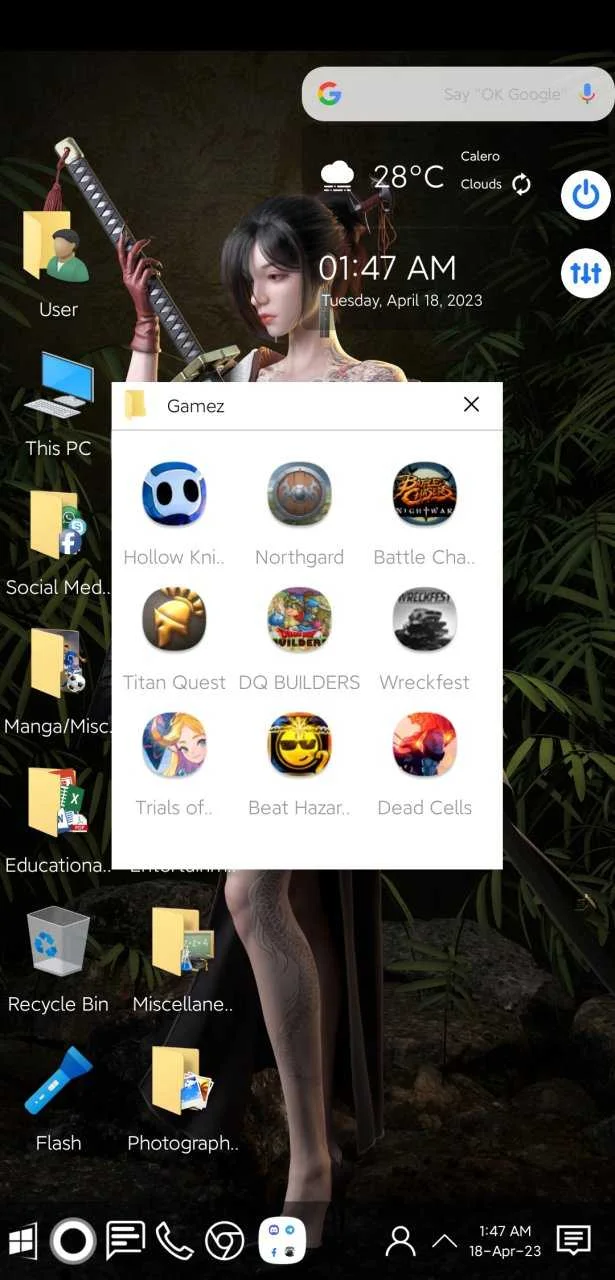Launch Wreckfest racing game
Viewport: 615px width, 1280px height.
click(x=424, y=619)
